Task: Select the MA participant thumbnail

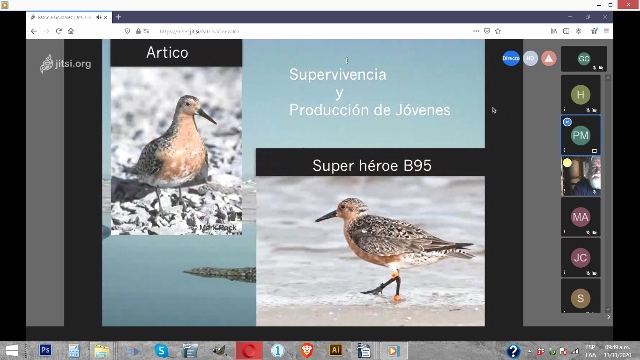Action: click(580, 217)
